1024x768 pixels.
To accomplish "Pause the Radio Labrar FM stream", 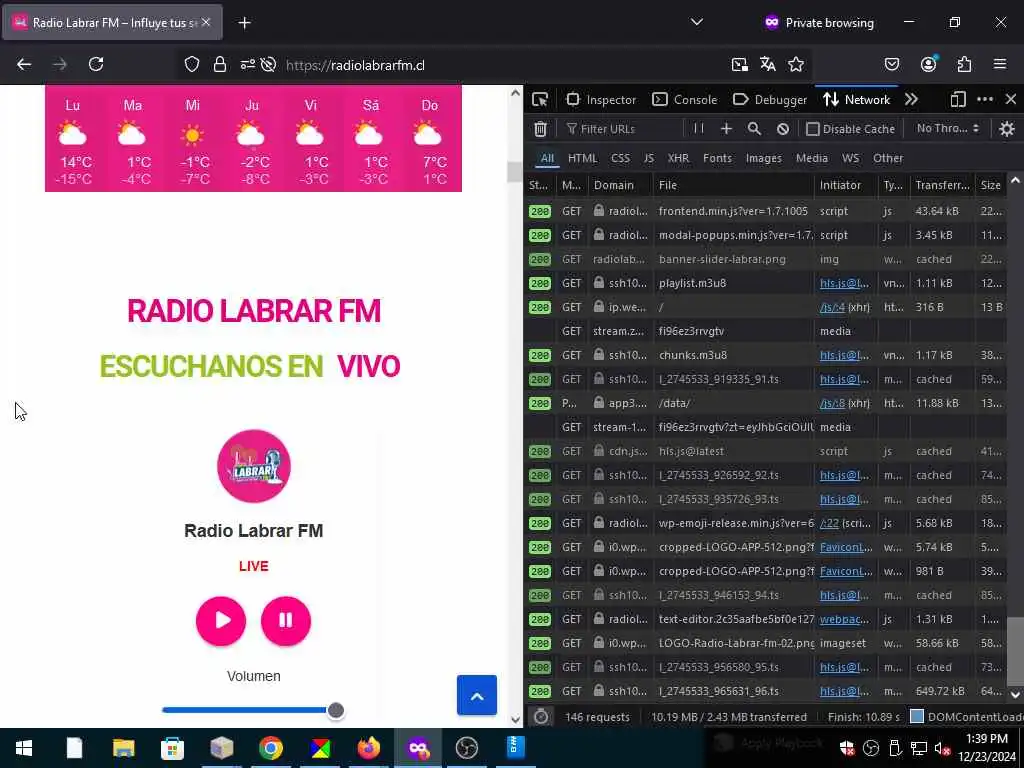I will (x=286, y=620).
